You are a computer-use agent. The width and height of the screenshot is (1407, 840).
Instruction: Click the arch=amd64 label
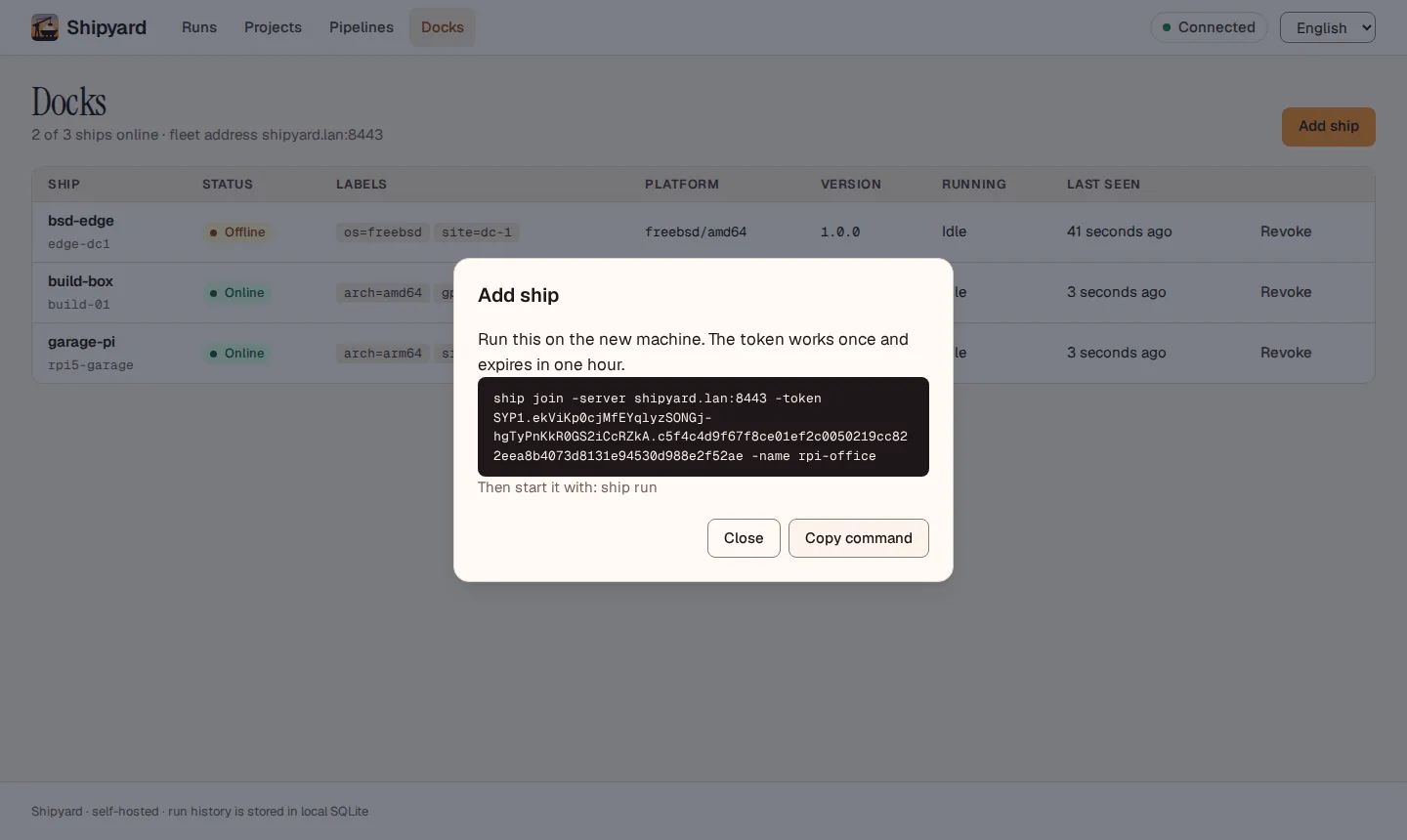(x=383, y=293)
